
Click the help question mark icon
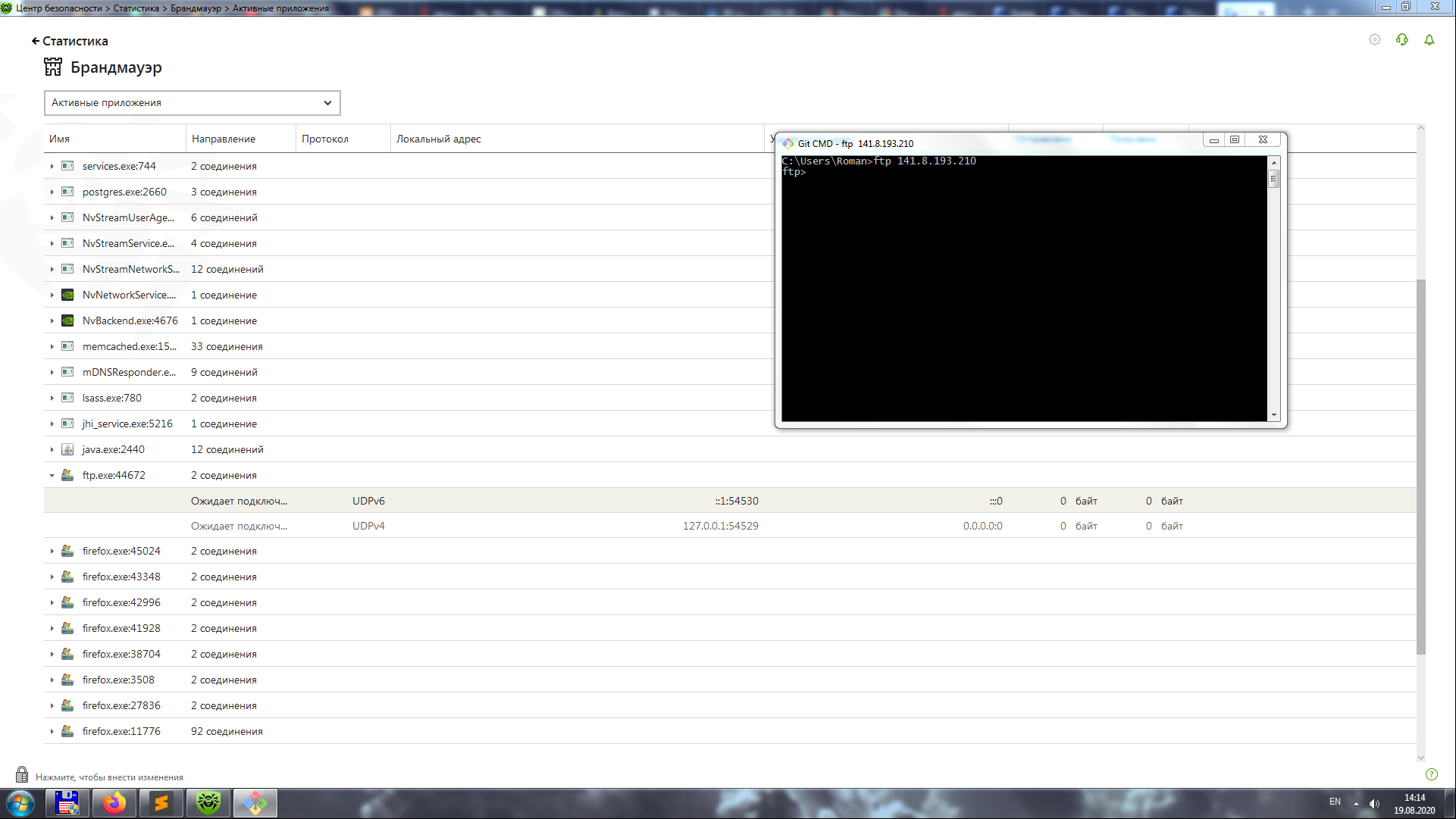[x=1431, y=774]
